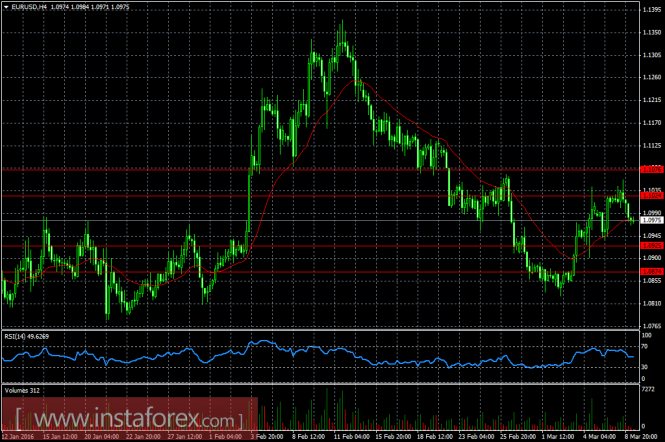The width and height of the screenshot is (665, 442).
Task: Click the 1.1260 price axis label
Action: 652,77
